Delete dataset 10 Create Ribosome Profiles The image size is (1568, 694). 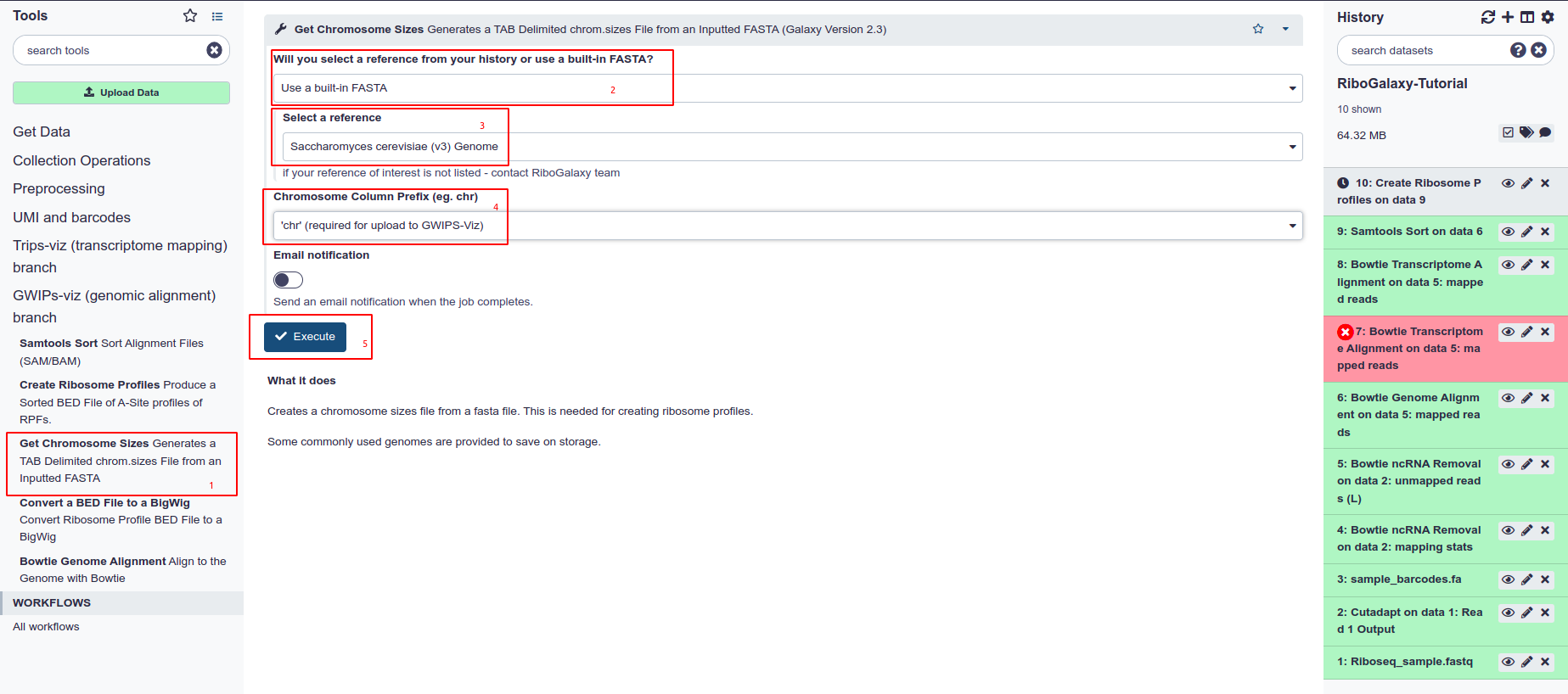(1545, 183)
